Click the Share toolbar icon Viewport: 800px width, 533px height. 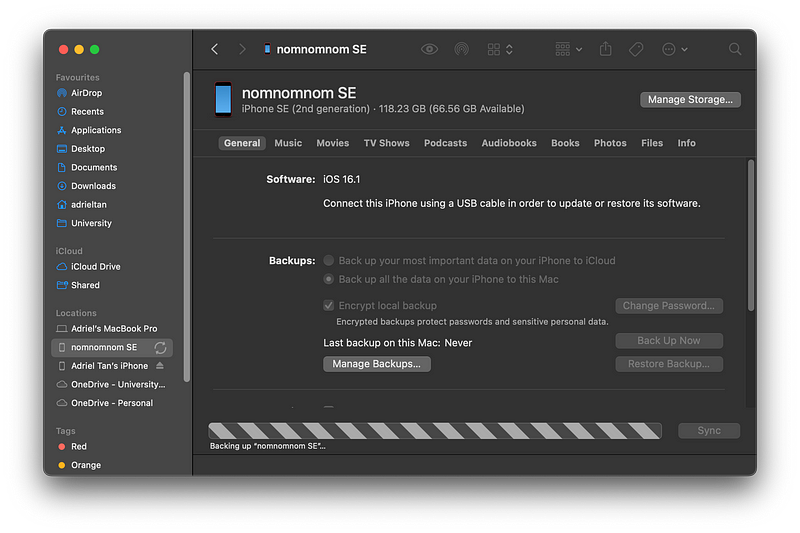[606, 48]
